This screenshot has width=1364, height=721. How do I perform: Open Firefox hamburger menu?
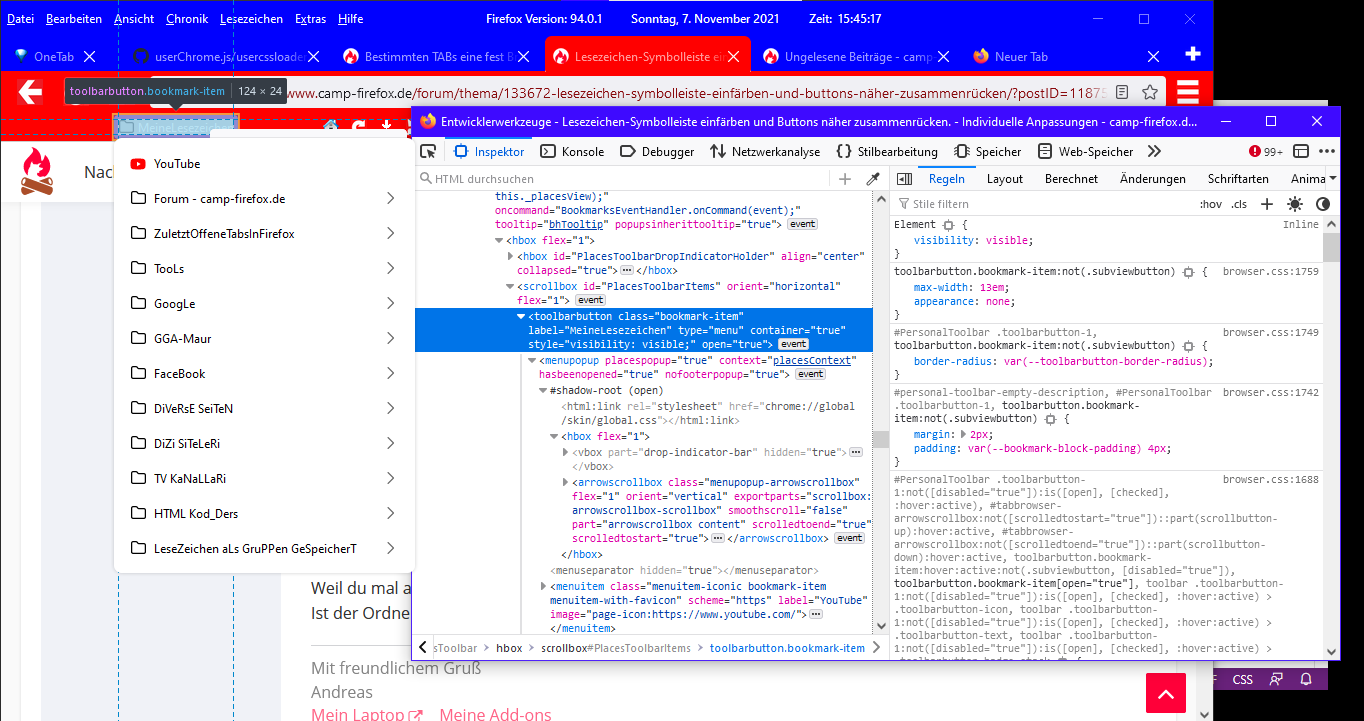tap(1187, 93)
